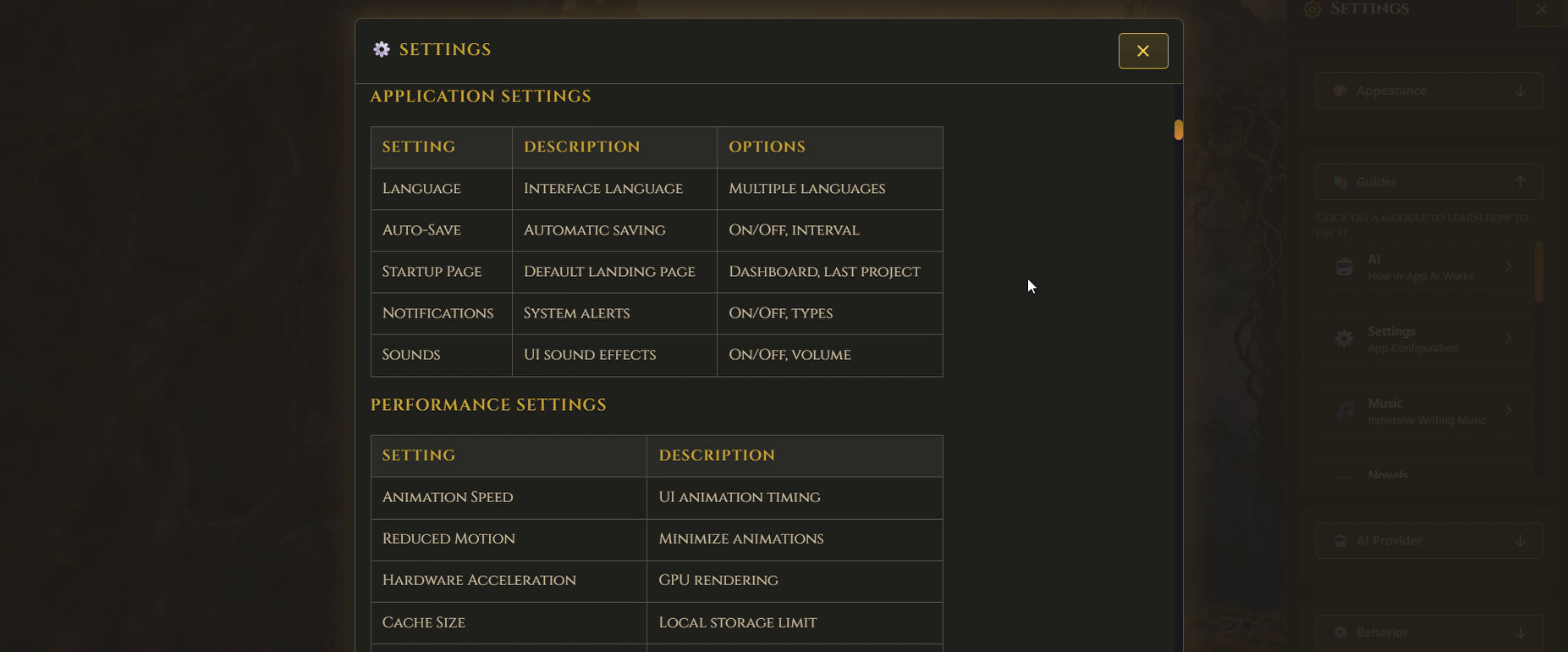Viewport: 1568px width, 652px height.
Task: Click the AI Provider section icon
Action: (1340, 541)
